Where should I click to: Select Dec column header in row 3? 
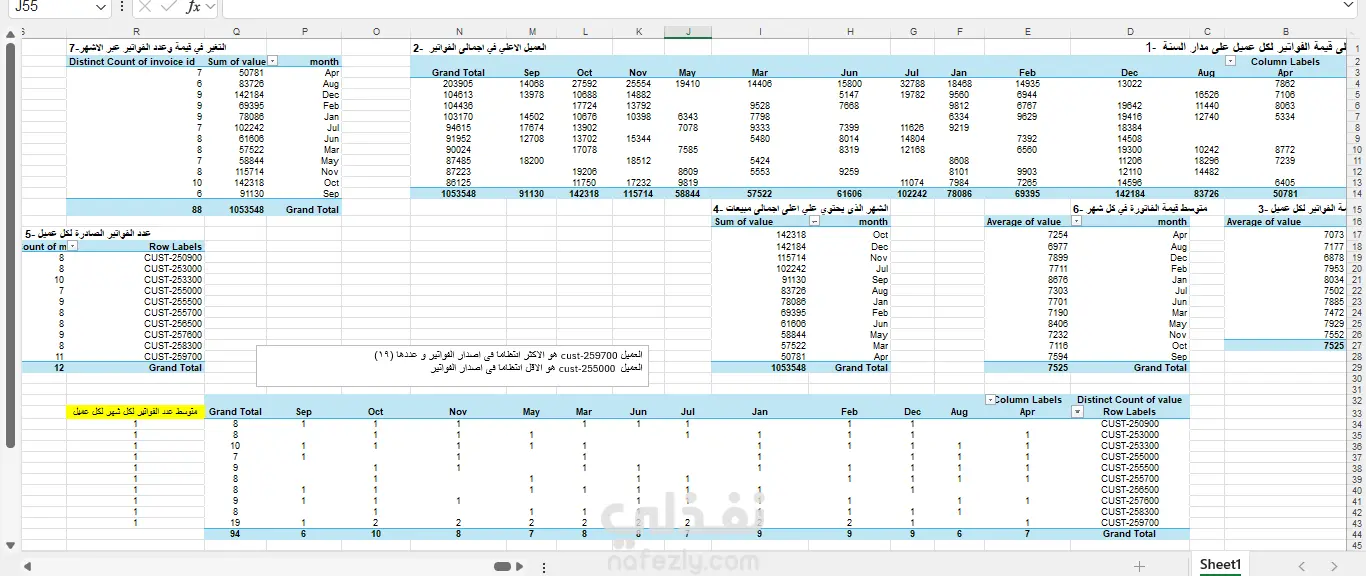(x=1129, y=73)
